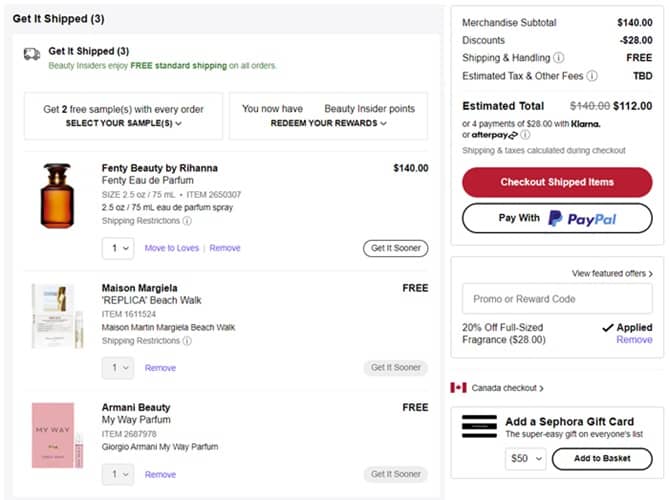Click Get It Sooner for Fenty perfume

(x=395, y=248)
